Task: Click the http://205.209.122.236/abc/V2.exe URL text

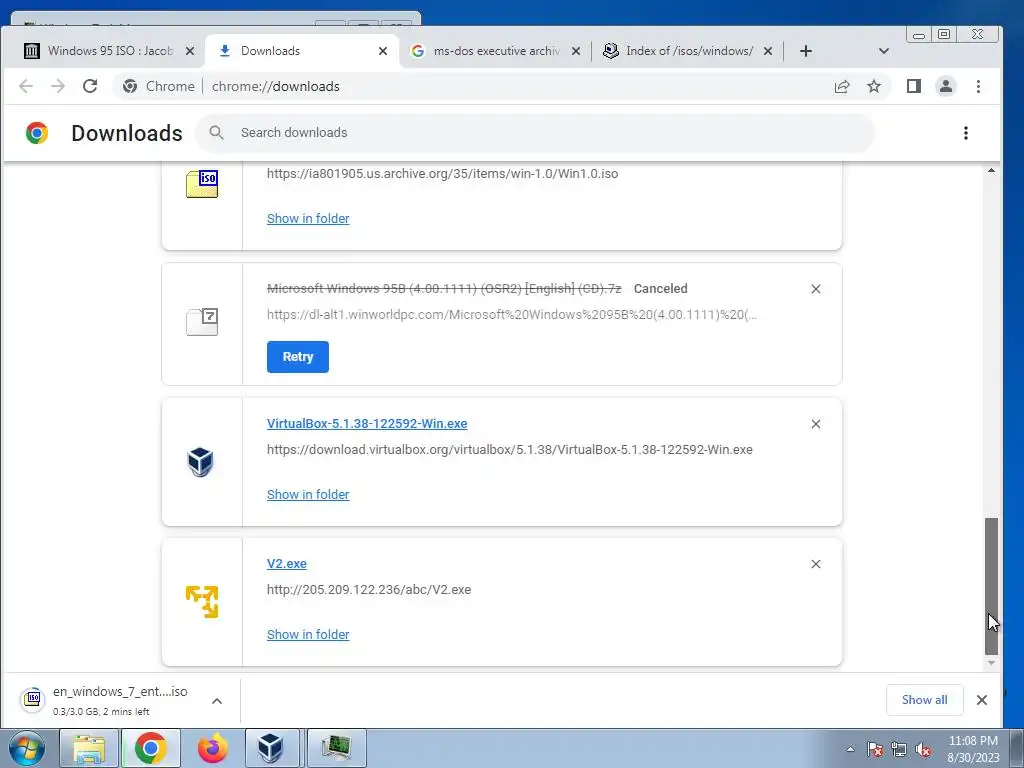Action: pyautogui.click(x=369, y=589)
